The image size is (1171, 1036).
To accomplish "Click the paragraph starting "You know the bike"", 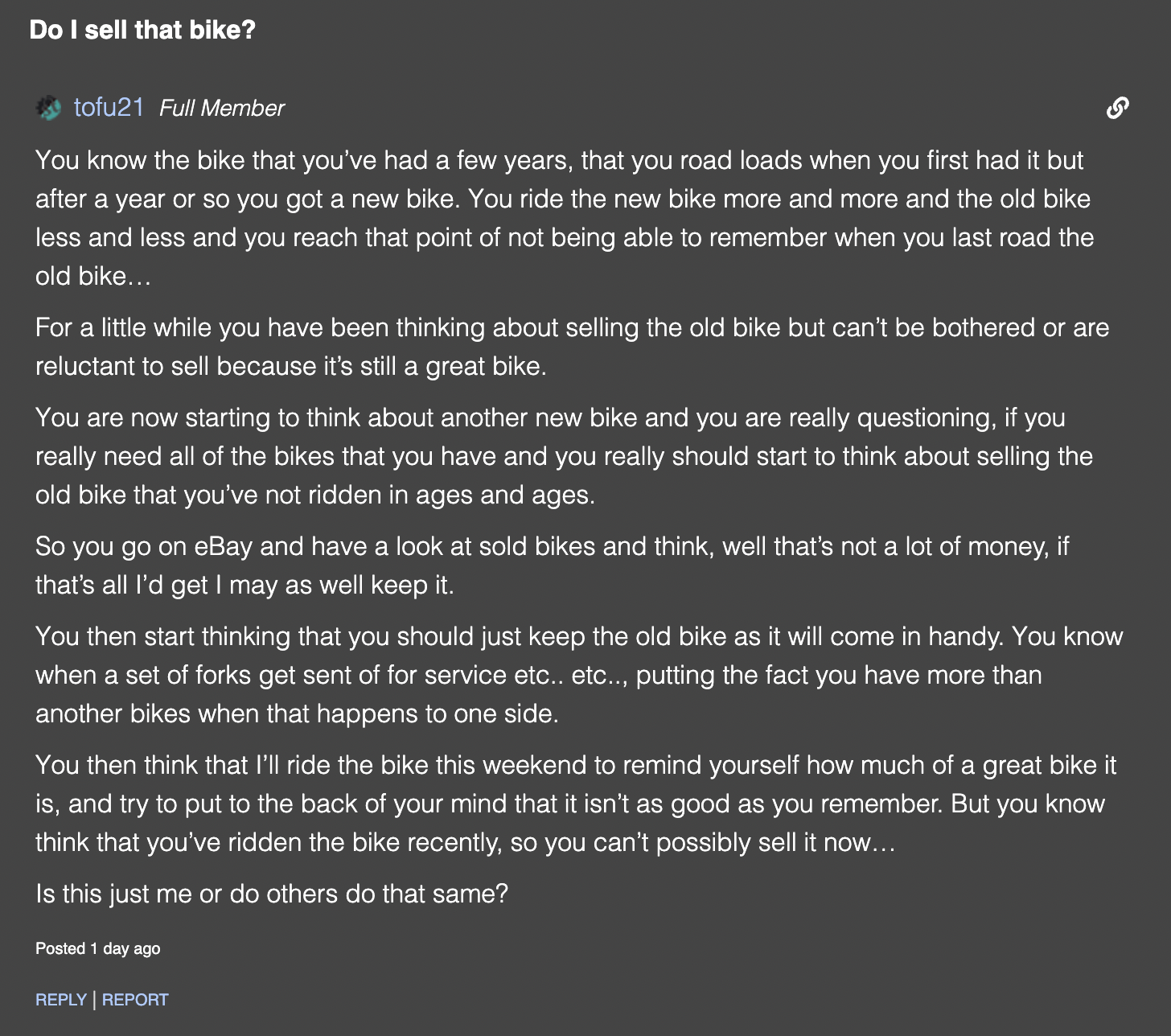I will point(563,218).
